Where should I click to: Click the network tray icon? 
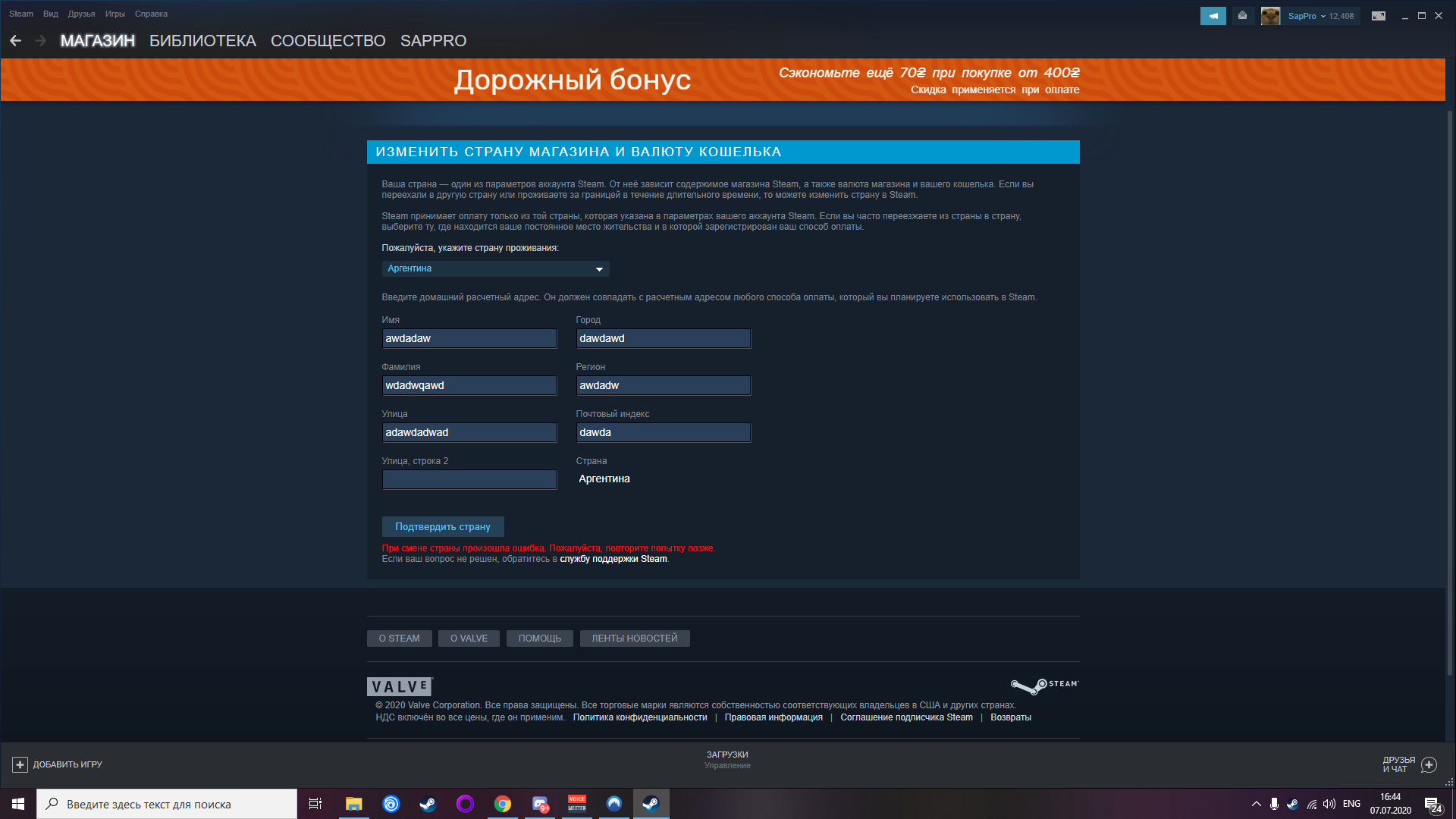point(1312,804)
